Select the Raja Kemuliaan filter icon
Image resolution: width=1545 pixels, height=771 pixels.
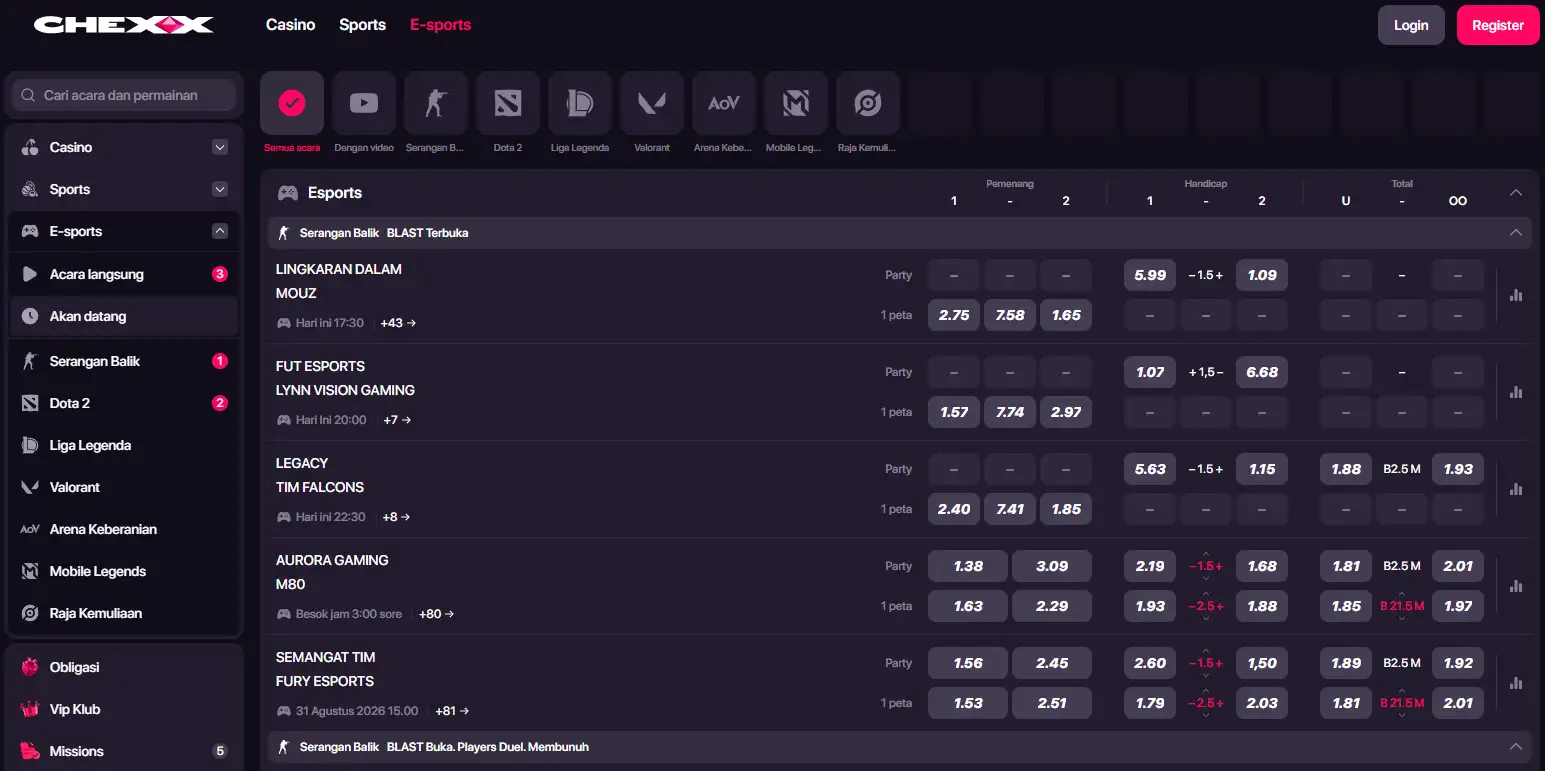pos(868,103)
